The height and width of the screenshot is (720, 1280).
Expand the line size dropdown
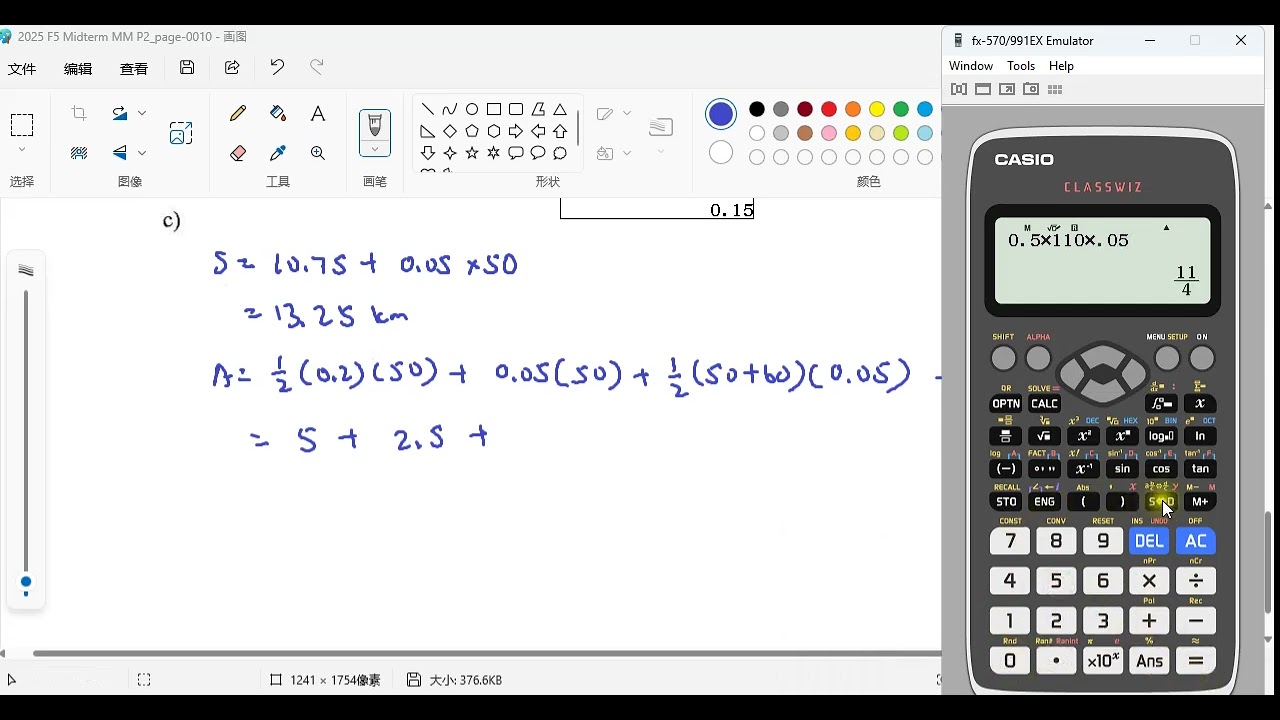pyautogui.click(x=661, y=152)
